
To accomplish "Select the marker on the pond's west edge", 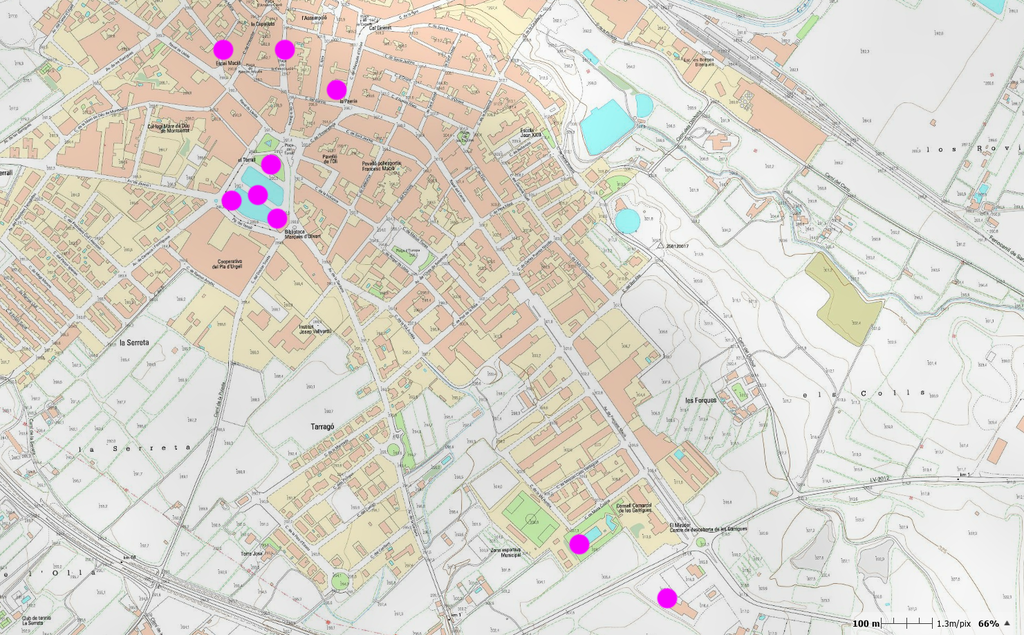I will point(231,200).
